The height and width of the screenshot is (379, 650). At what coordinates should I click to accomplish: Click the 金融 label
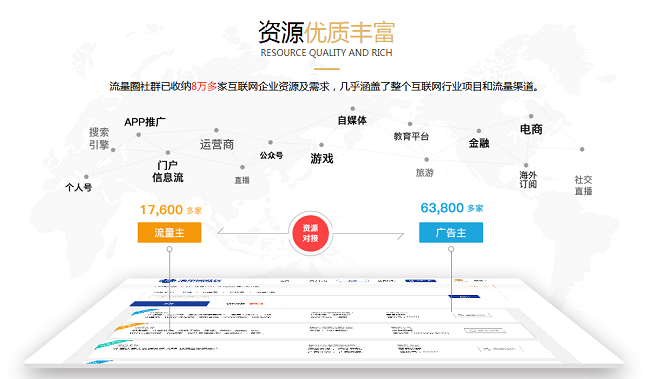[x=479, y=143]
